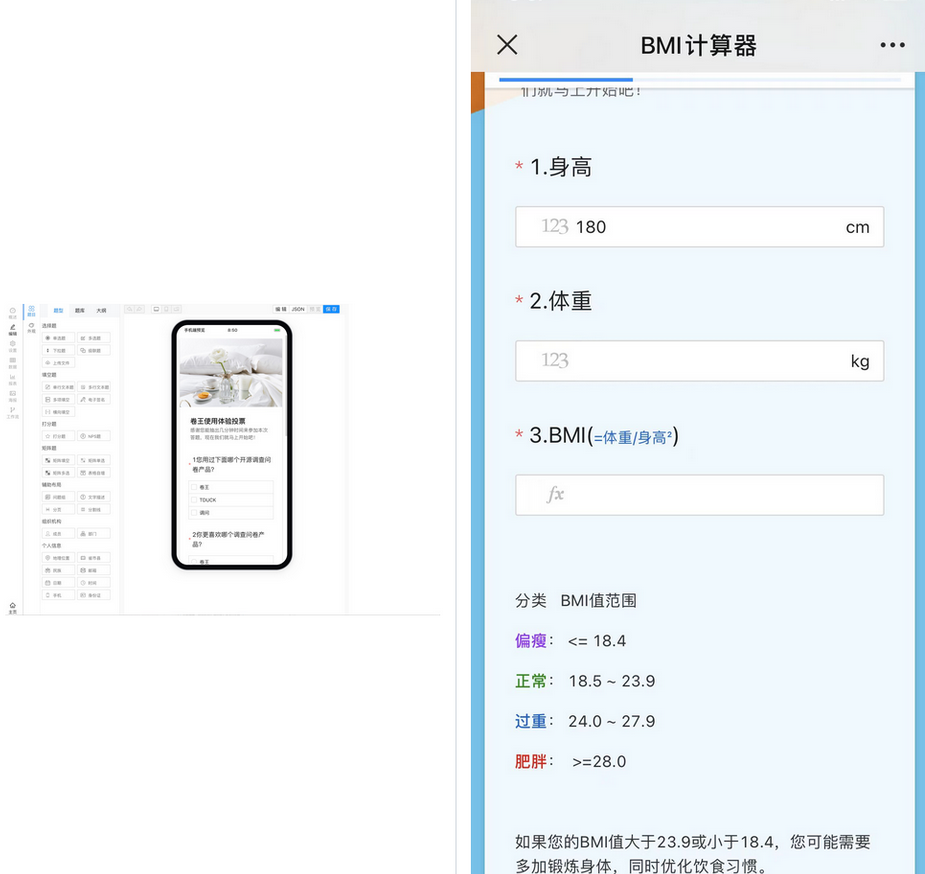This screenshot has width=925, height=874.
Task: Click the BMI formula fx field
Action: coord(699,495)
